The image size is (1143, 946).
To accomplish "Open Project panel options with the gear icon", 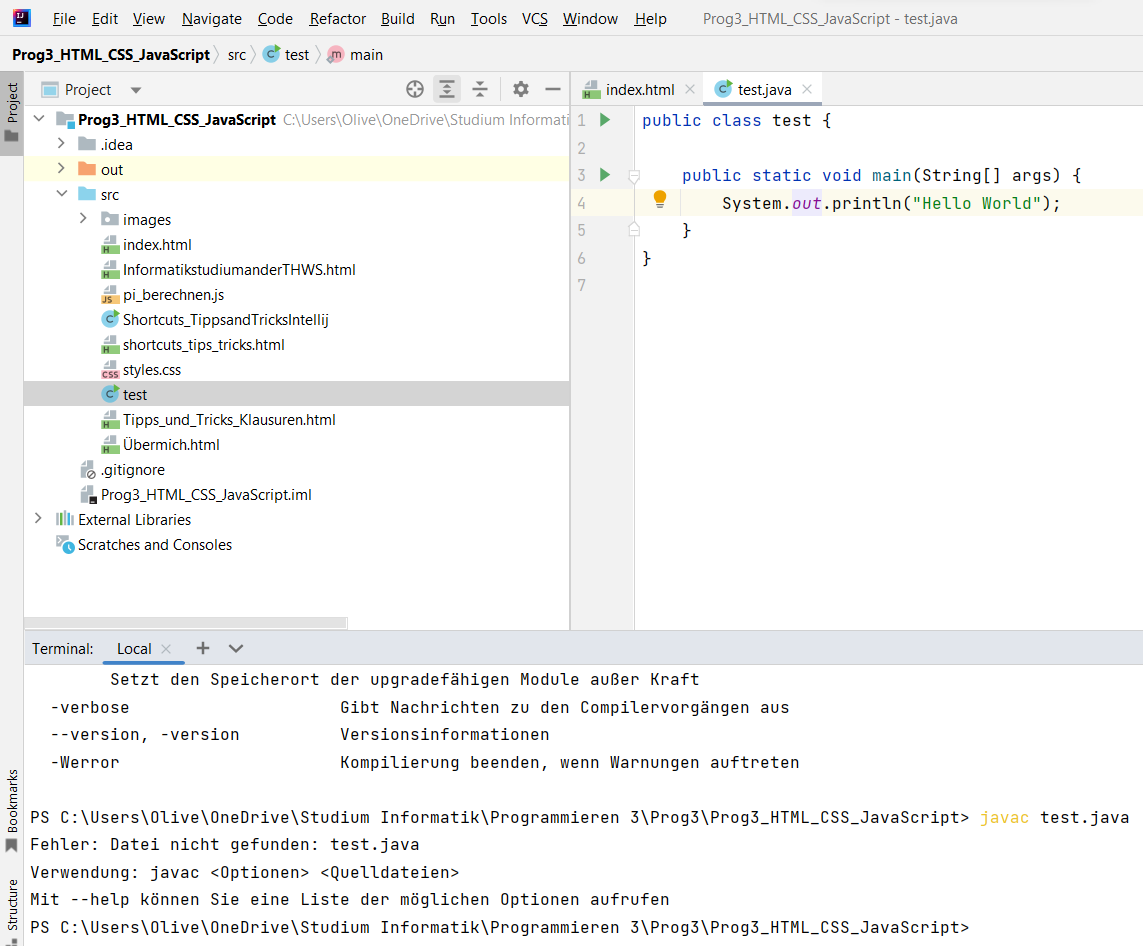I will tap(520, 89).
